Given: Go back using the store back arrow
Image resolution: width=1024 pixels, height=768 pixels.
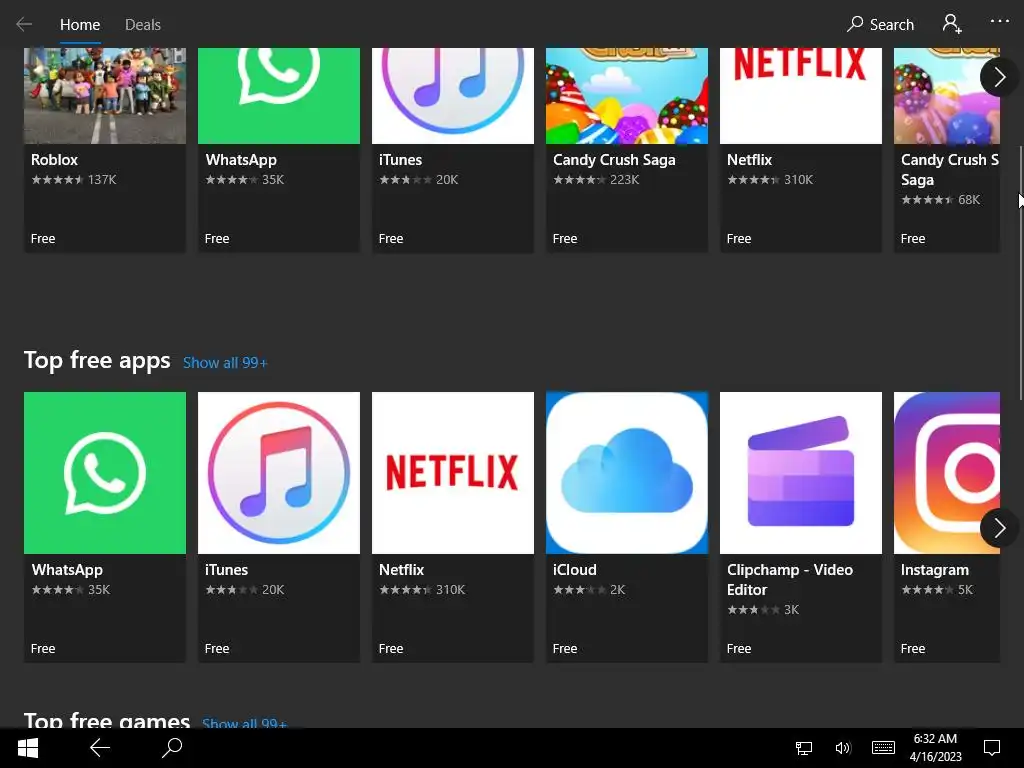Looking at the screenshot, I should coord(24,24).
